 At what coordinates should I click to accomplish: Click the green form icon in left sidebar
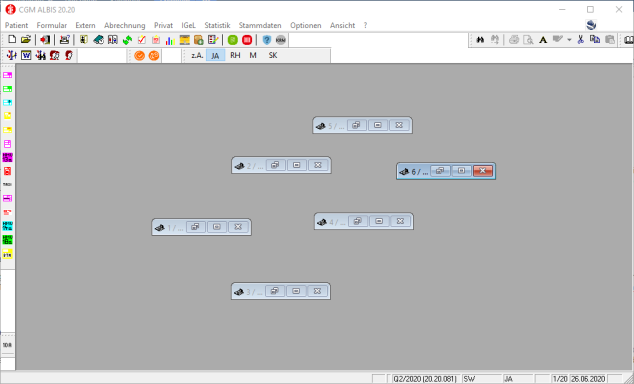[x=8, y=89]
